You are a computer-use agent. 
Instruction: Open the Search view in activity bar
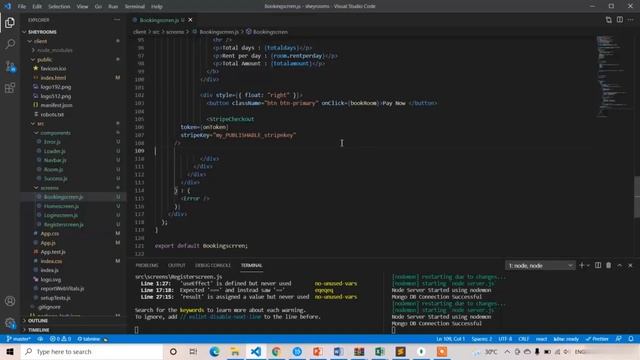pos(10,44)
